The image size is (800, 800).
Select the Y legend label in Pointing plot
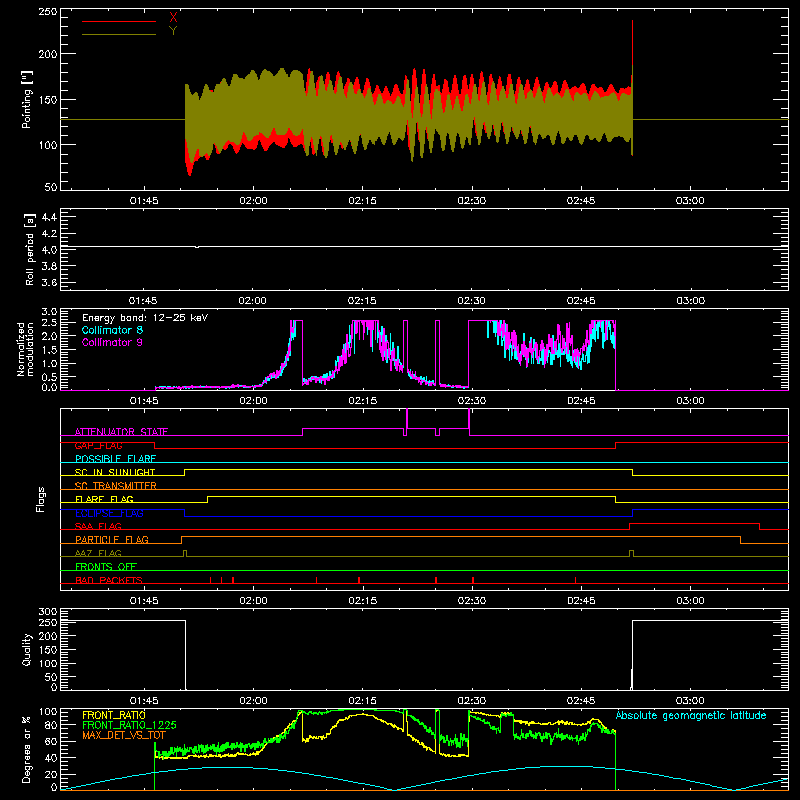173,31
